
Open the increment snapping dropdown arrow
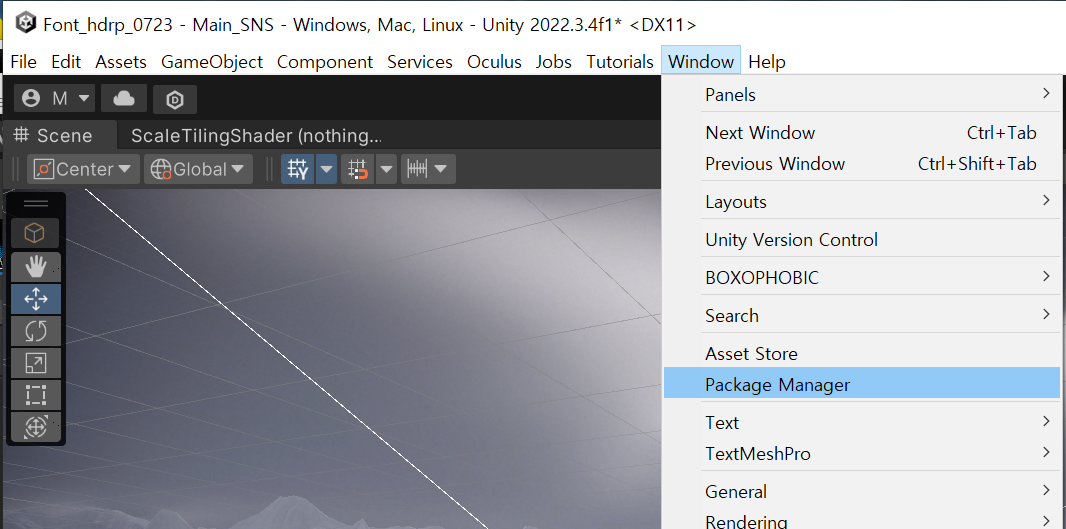click(441, 169)
